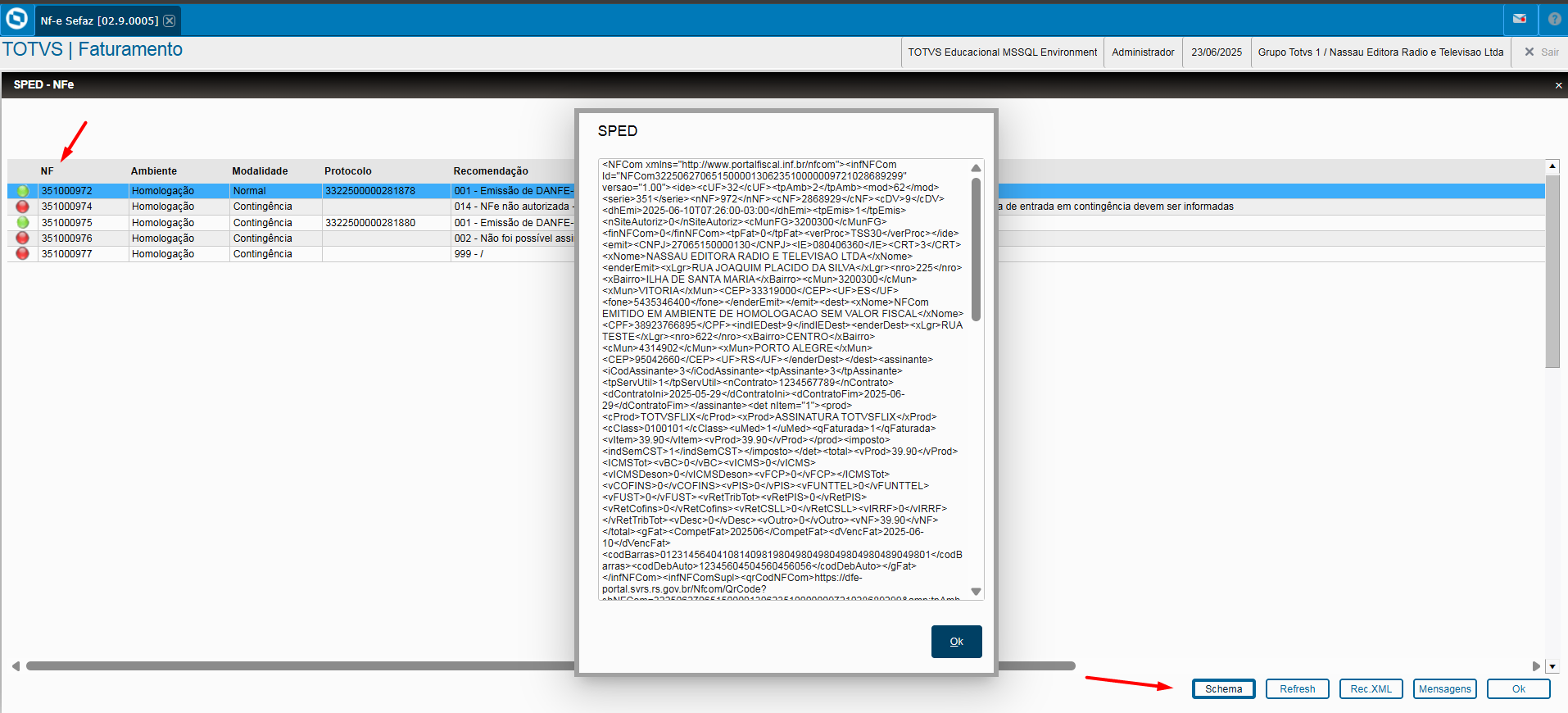Click the grid vertical scroll down arrow
Screen dimensions: 1568x713
click(1552, 667)
